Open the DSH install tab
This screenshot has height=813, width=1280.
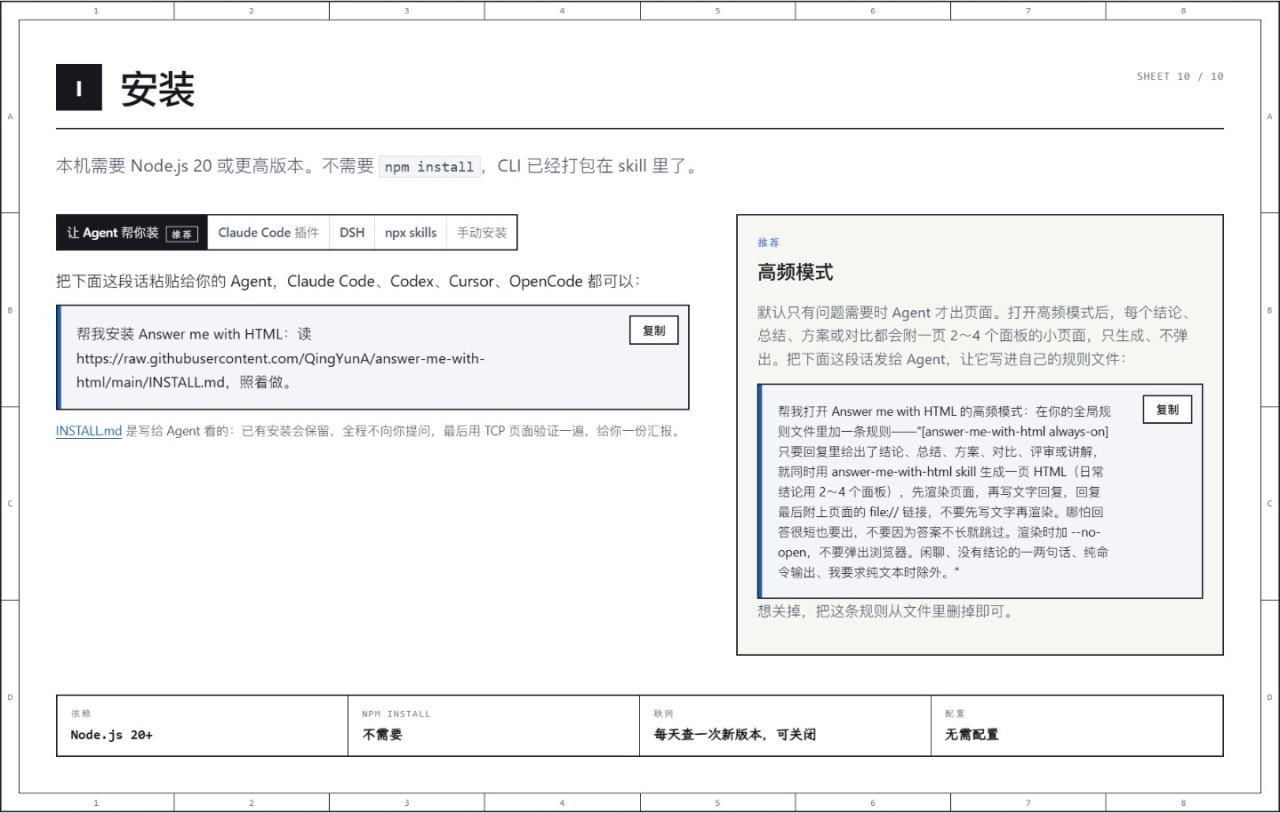352,232
